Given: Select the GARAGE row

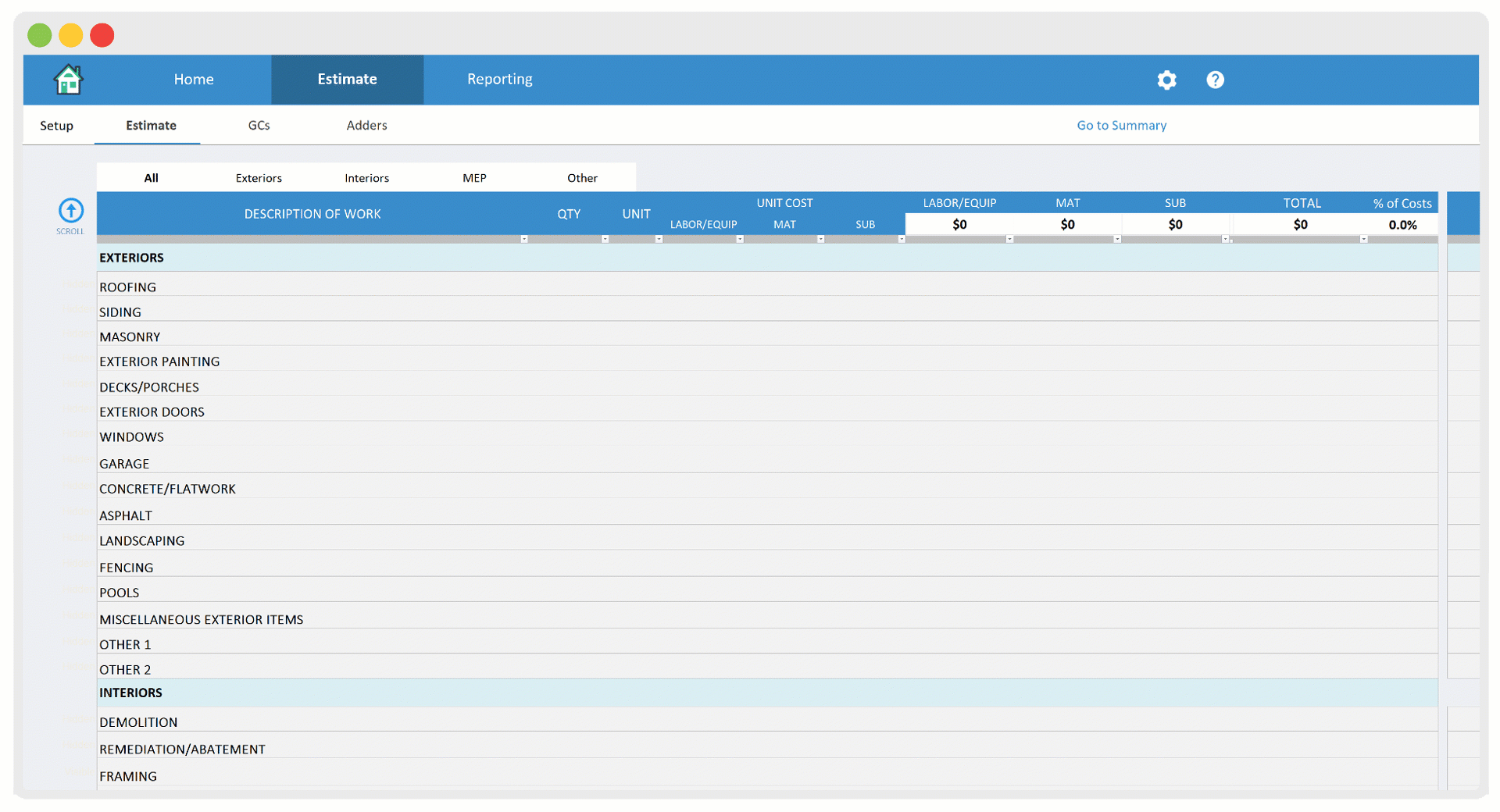Looking at the screenshot, I should (767, 461).
